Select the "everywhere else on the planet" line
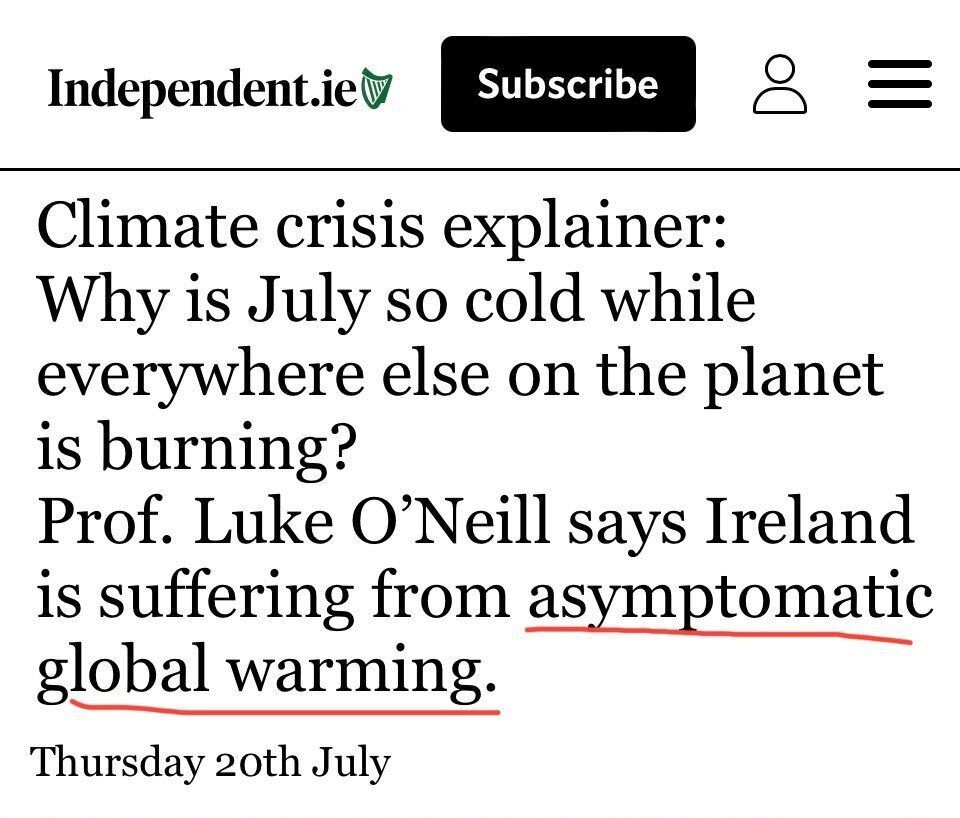The image size is (960, 818). click(460, 374)
